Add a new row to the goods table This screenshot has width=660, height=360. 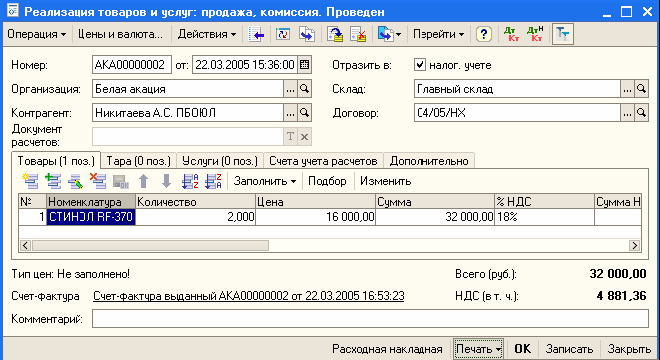[x=30, y=181]
